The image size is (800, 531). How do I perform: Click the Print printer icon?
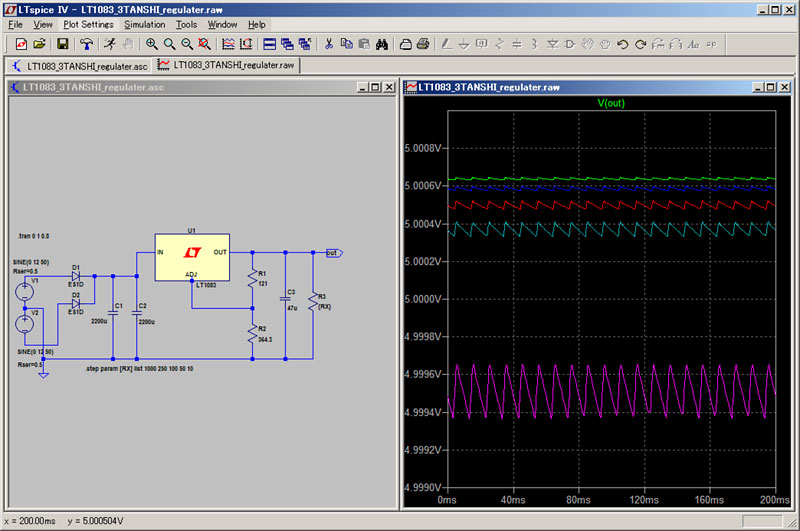point(423,44)
